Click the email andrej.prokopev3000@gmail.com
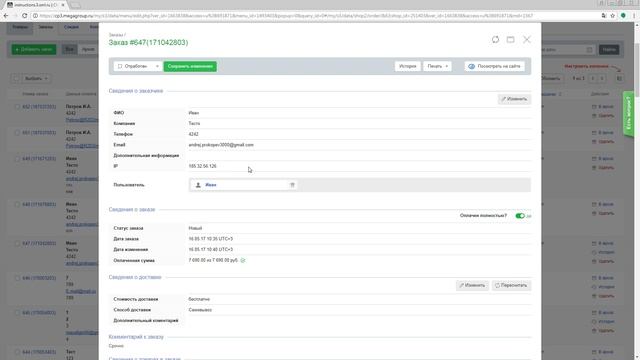This screenshot has width=640, height=360. click(x=221, y=145)
